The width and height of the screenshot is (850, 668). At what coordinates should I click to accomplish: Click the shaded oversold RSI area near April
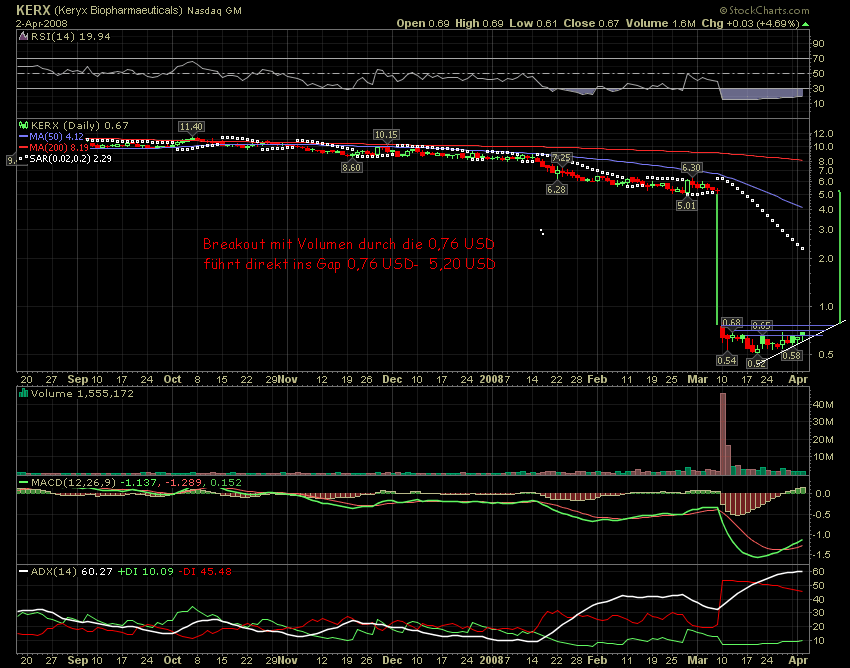tap(760, 94)
